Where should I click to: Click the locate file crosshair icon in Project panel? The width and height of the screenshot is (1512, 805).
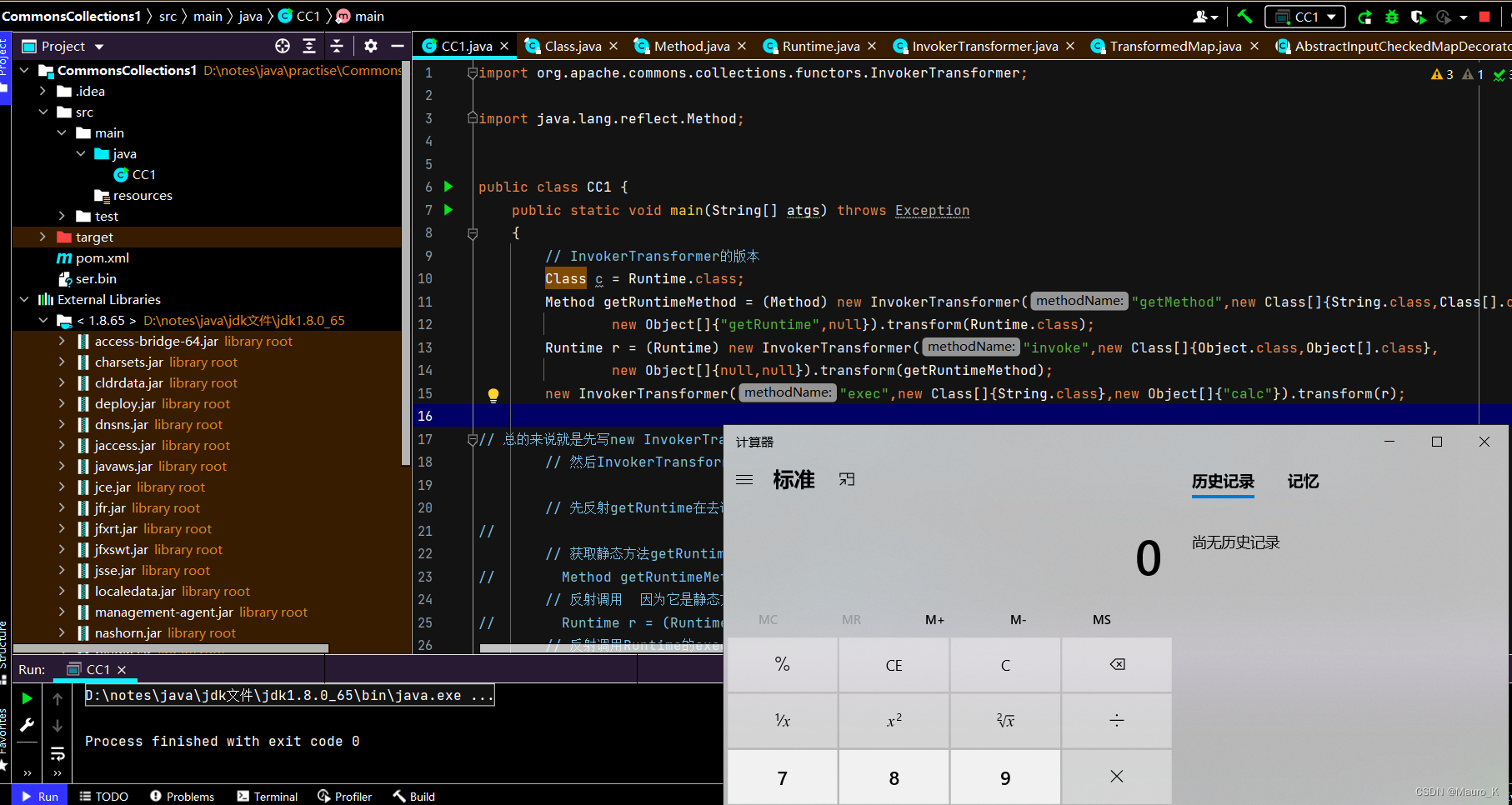[283, 46]
